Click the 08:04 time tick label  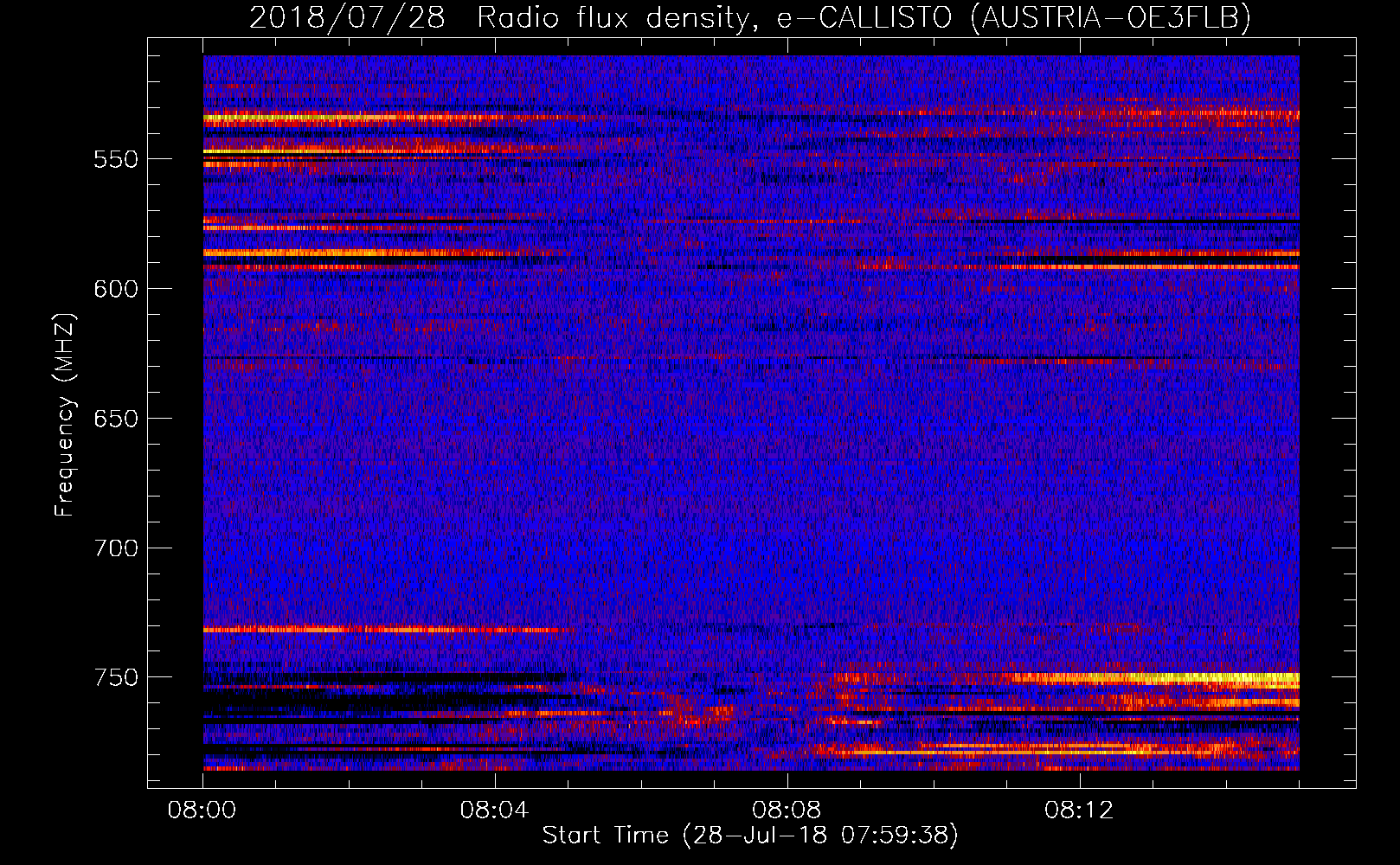point(494,811)
